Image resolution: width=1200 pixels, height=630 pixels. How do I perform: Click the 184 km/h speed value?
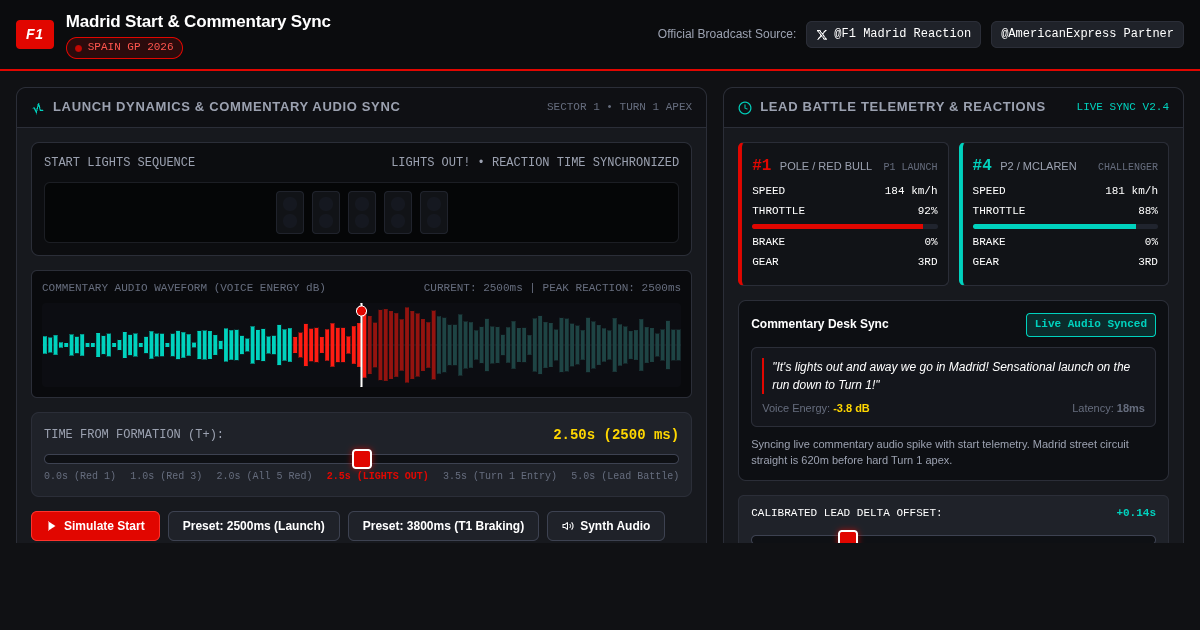(911, 191)
